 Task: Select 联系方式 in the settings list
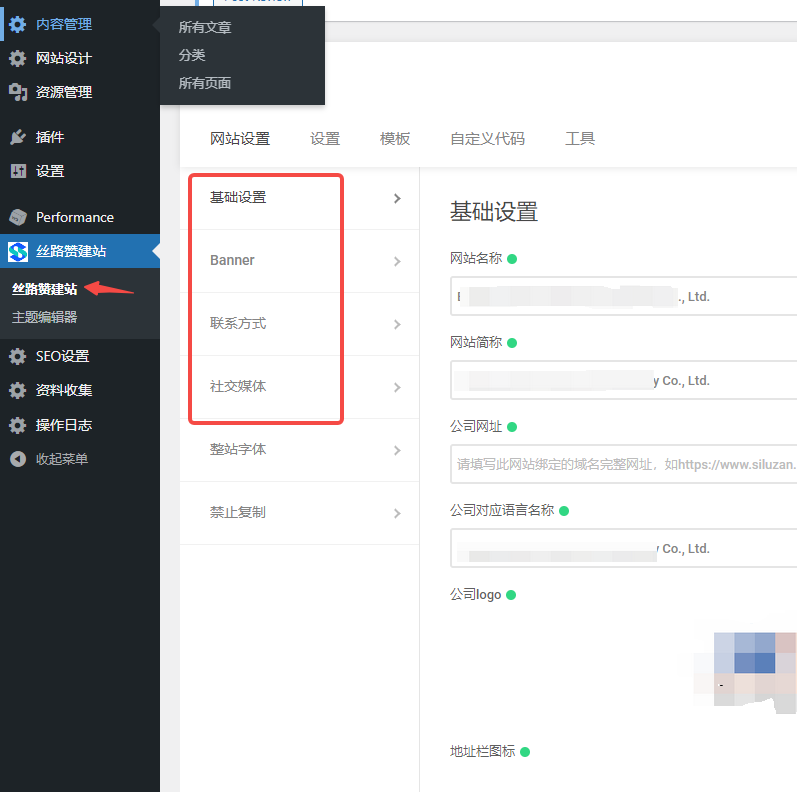[x=238, y=324]
